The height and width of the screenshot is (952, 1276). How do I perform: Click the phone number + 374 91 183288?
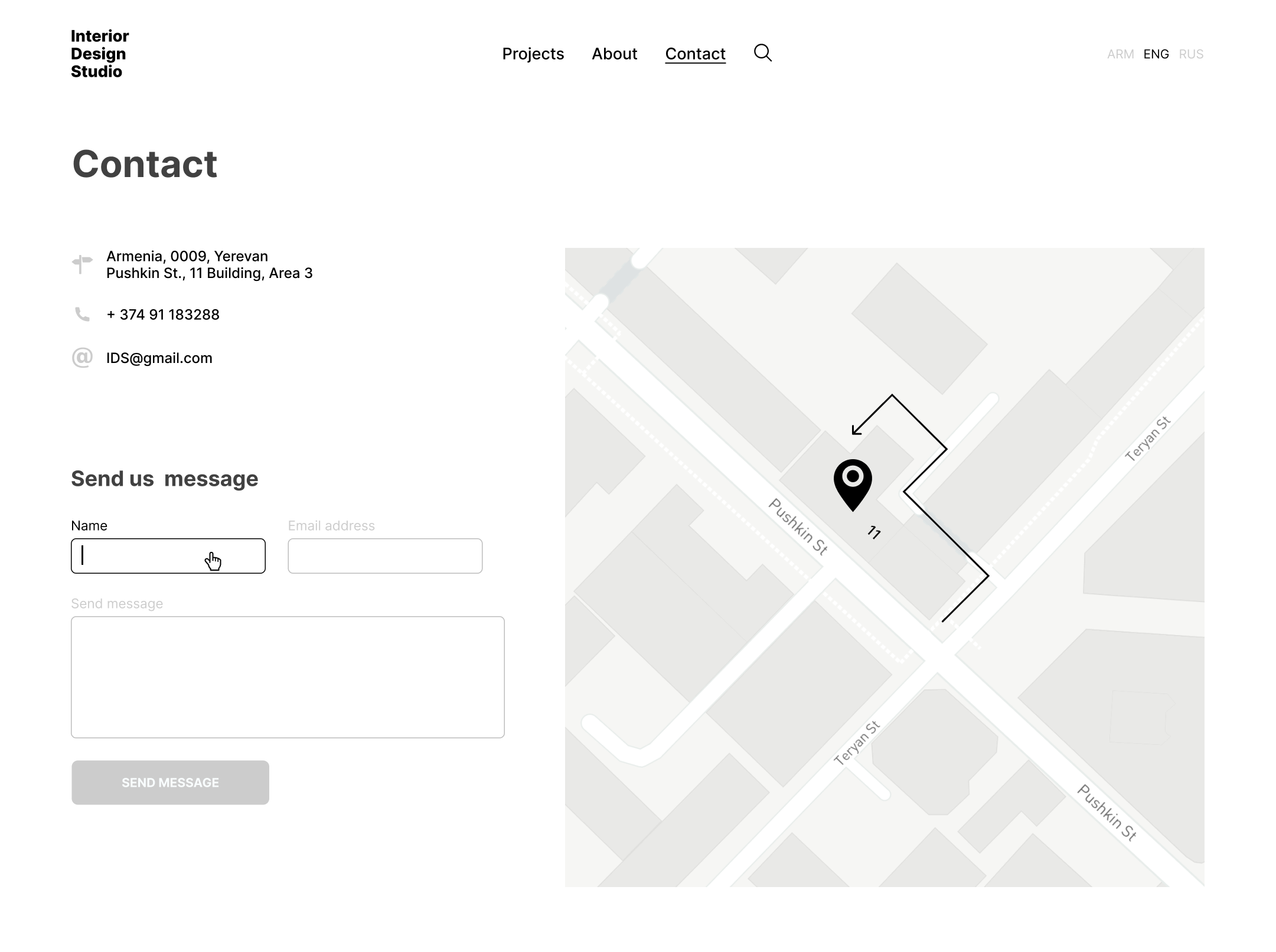163,315
